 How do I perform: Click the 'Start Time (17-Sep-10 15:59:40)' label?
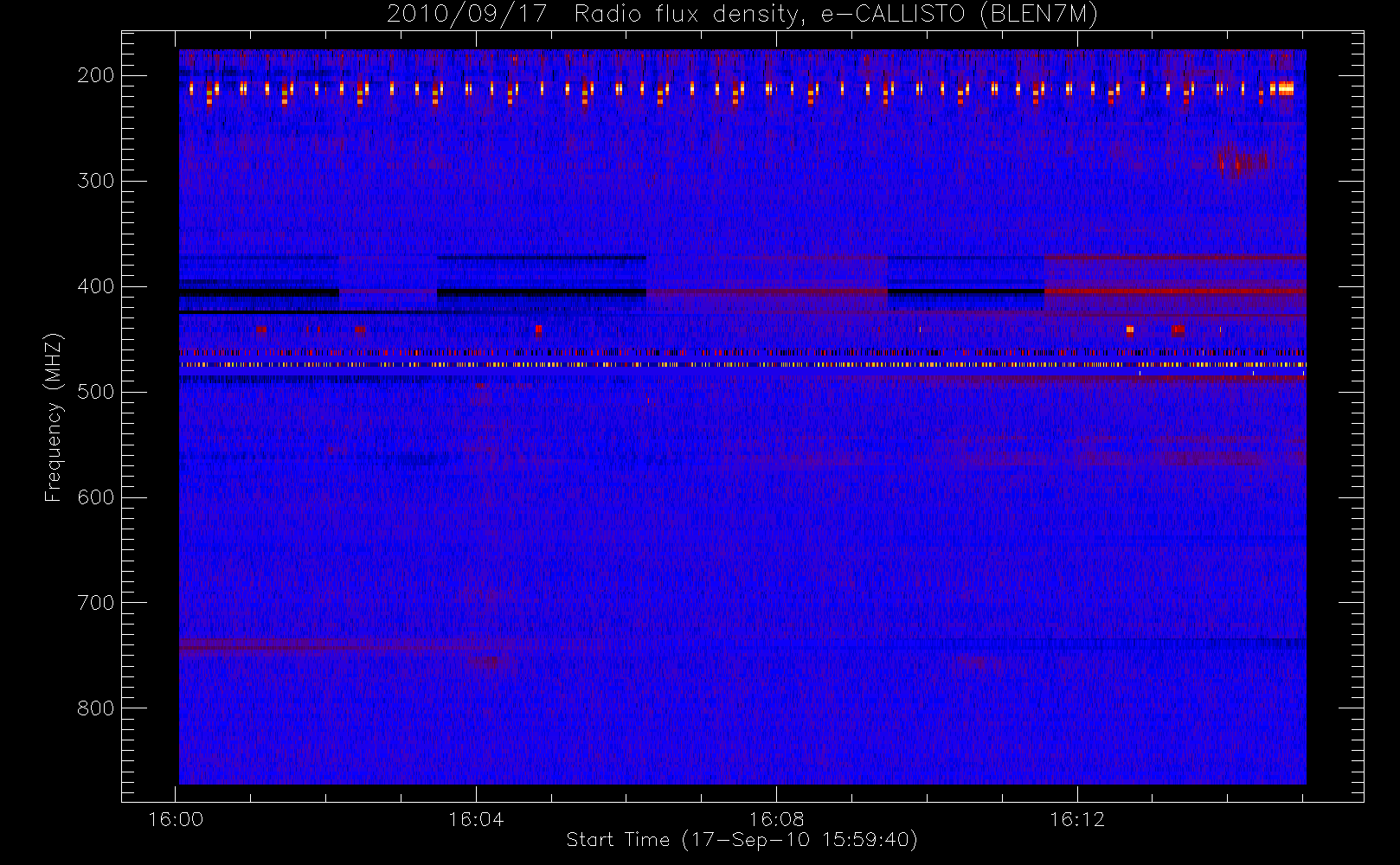742,840
